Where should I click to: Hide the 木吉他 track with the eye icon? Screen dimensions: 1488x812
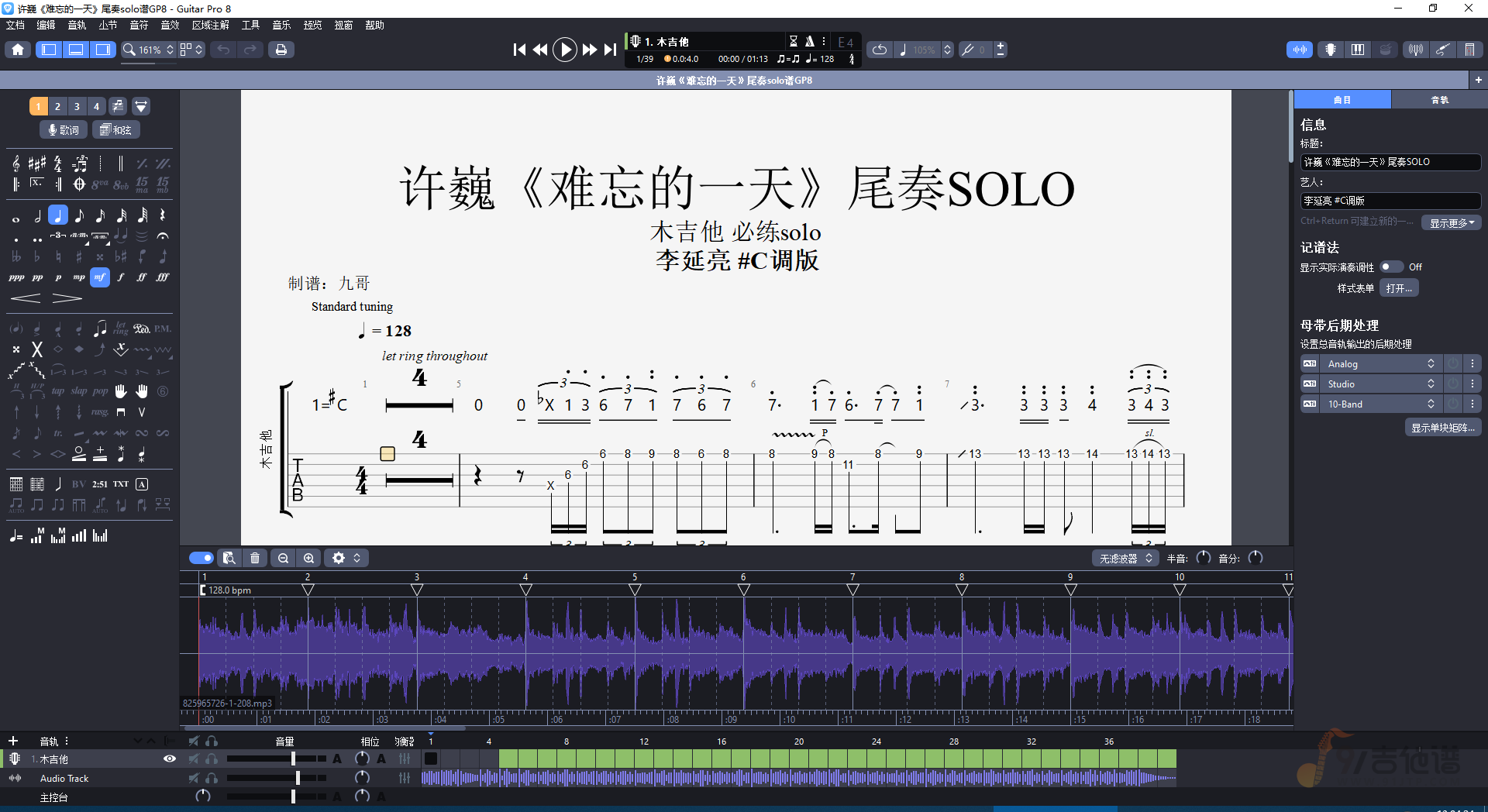[x=170, y=759]
